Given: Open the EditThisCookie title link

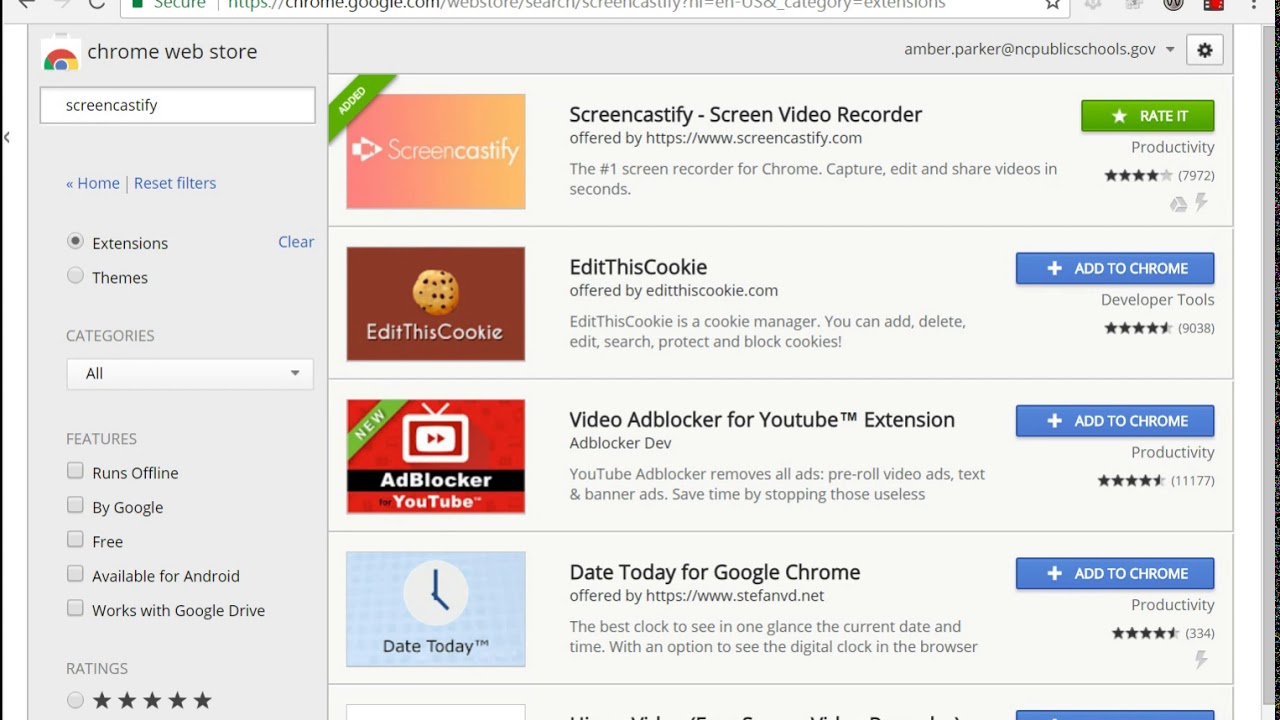Looking at the screenshot, I should pos(638,267).
